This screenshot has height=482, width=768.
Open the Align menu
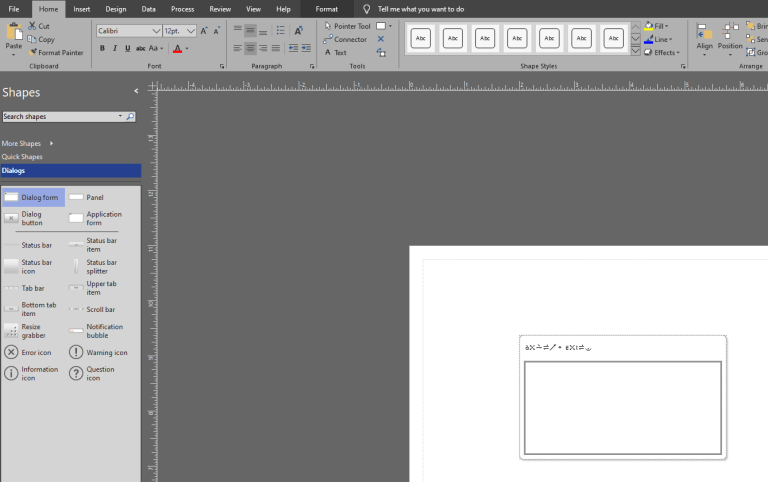pyautogui.click(x=704, y=39)
